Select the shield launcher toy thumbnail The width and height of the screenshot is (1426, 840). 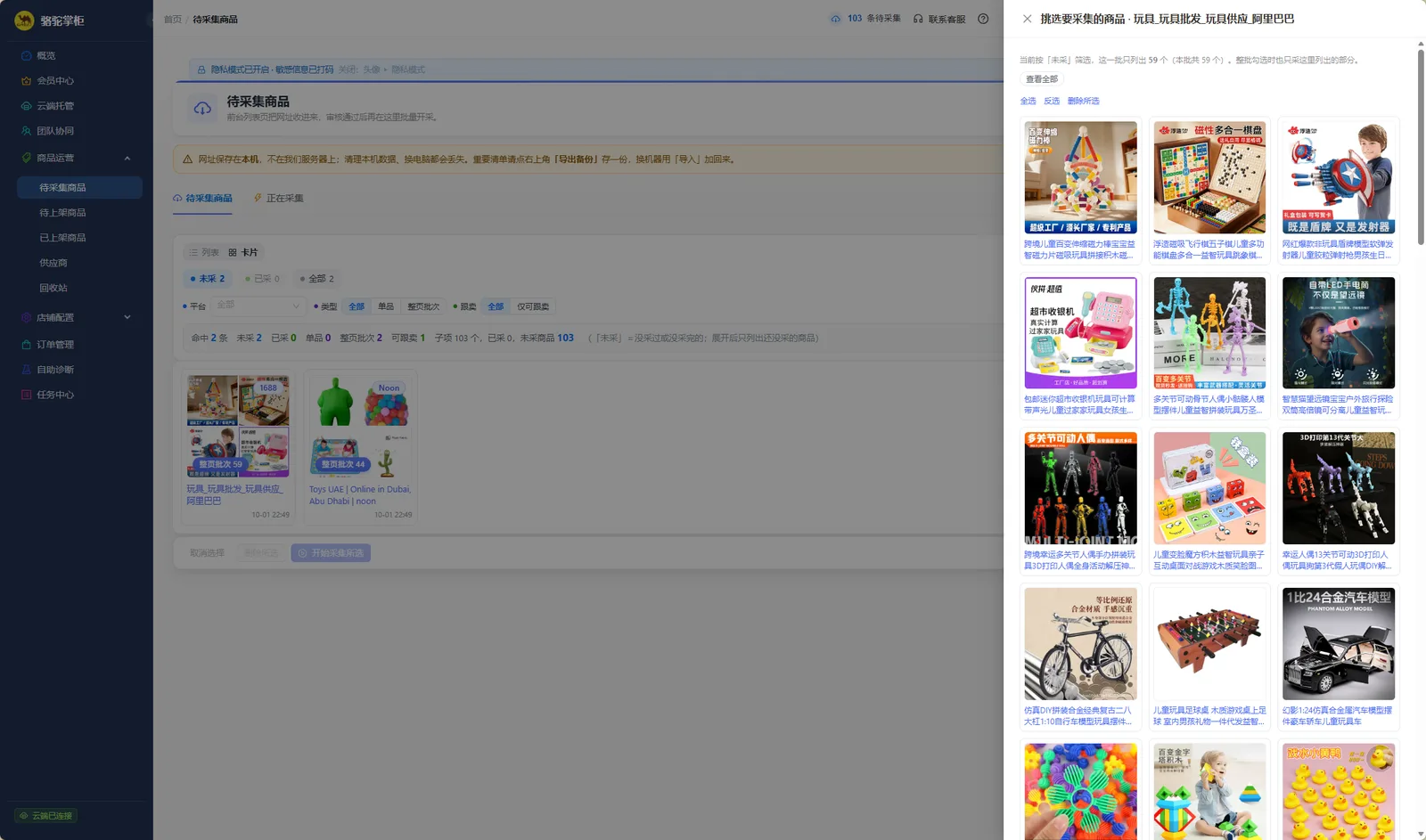pos(1339,177)
